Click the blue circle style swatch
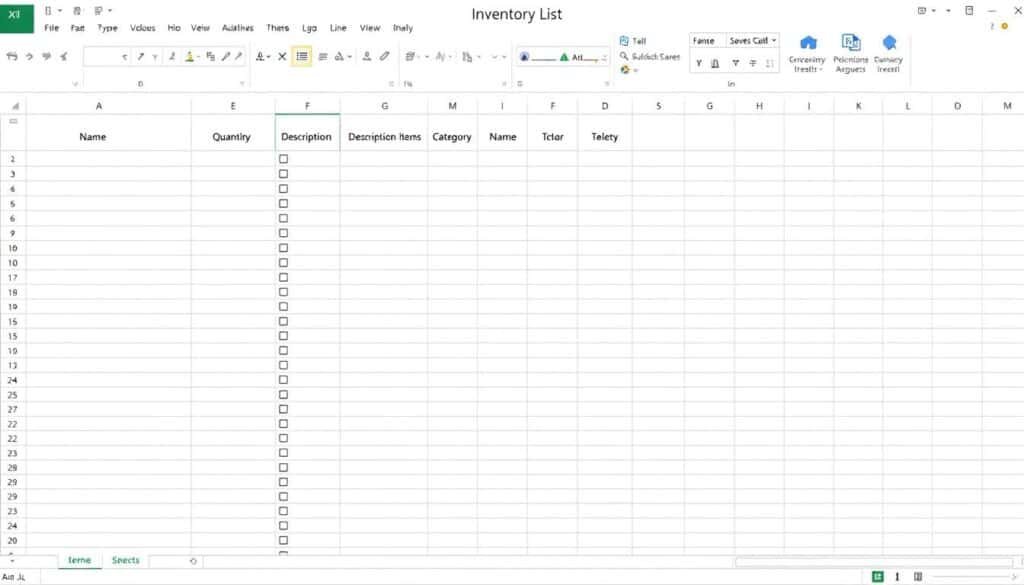1024x585 pixels. tap(524, 57)
